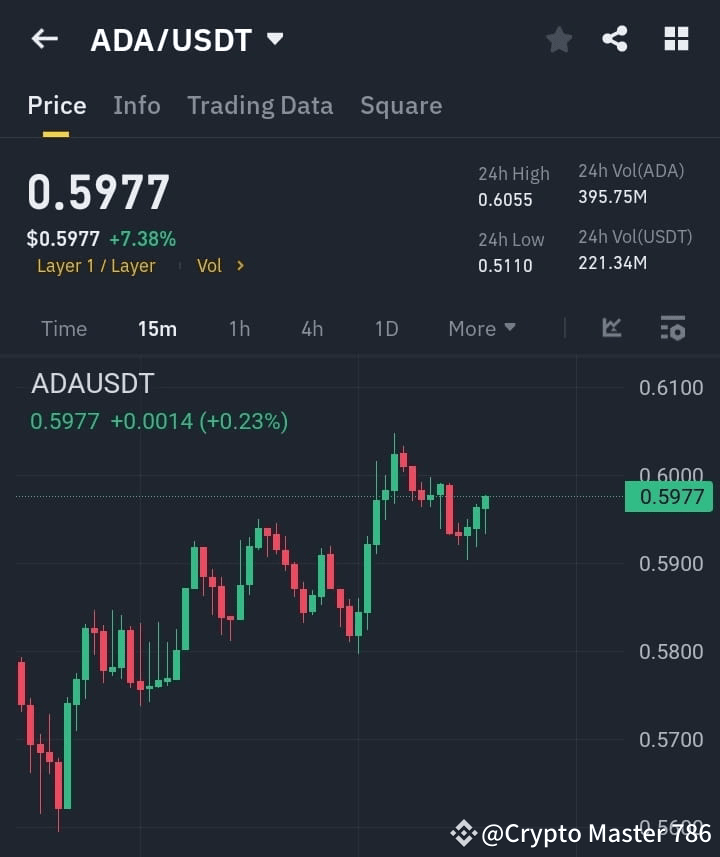Open the share options icon

617,40
